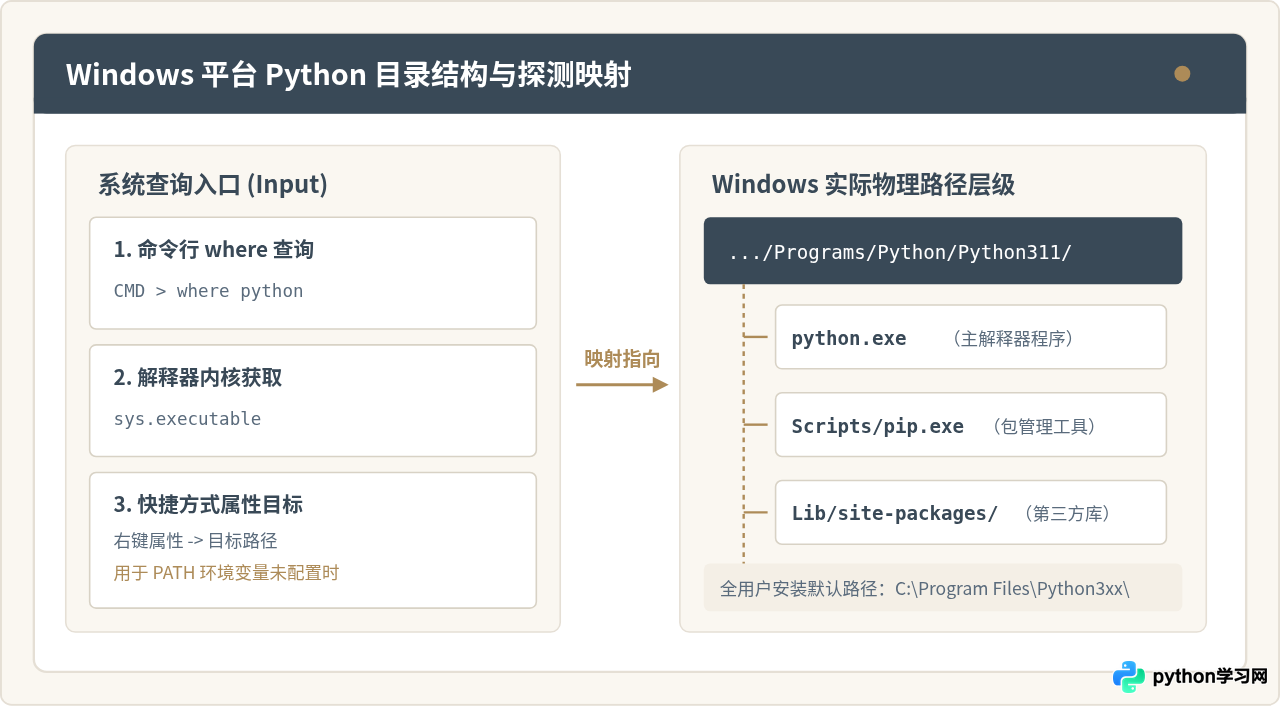Click '用于 PATH 环境变量未配置时' note

226,573
